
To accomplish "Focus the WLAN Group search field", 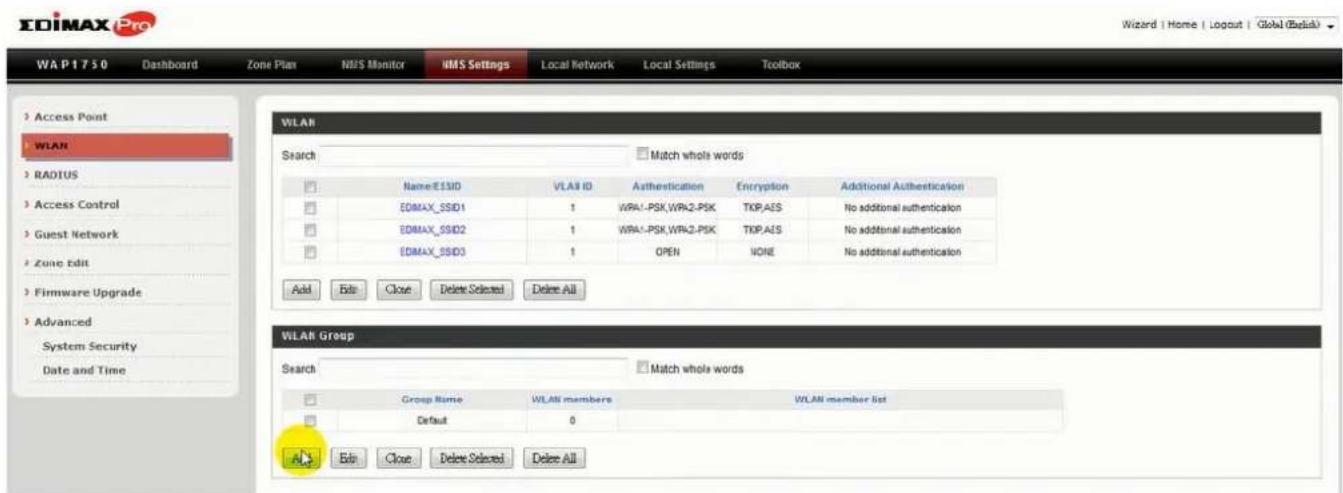I will 472,369.
